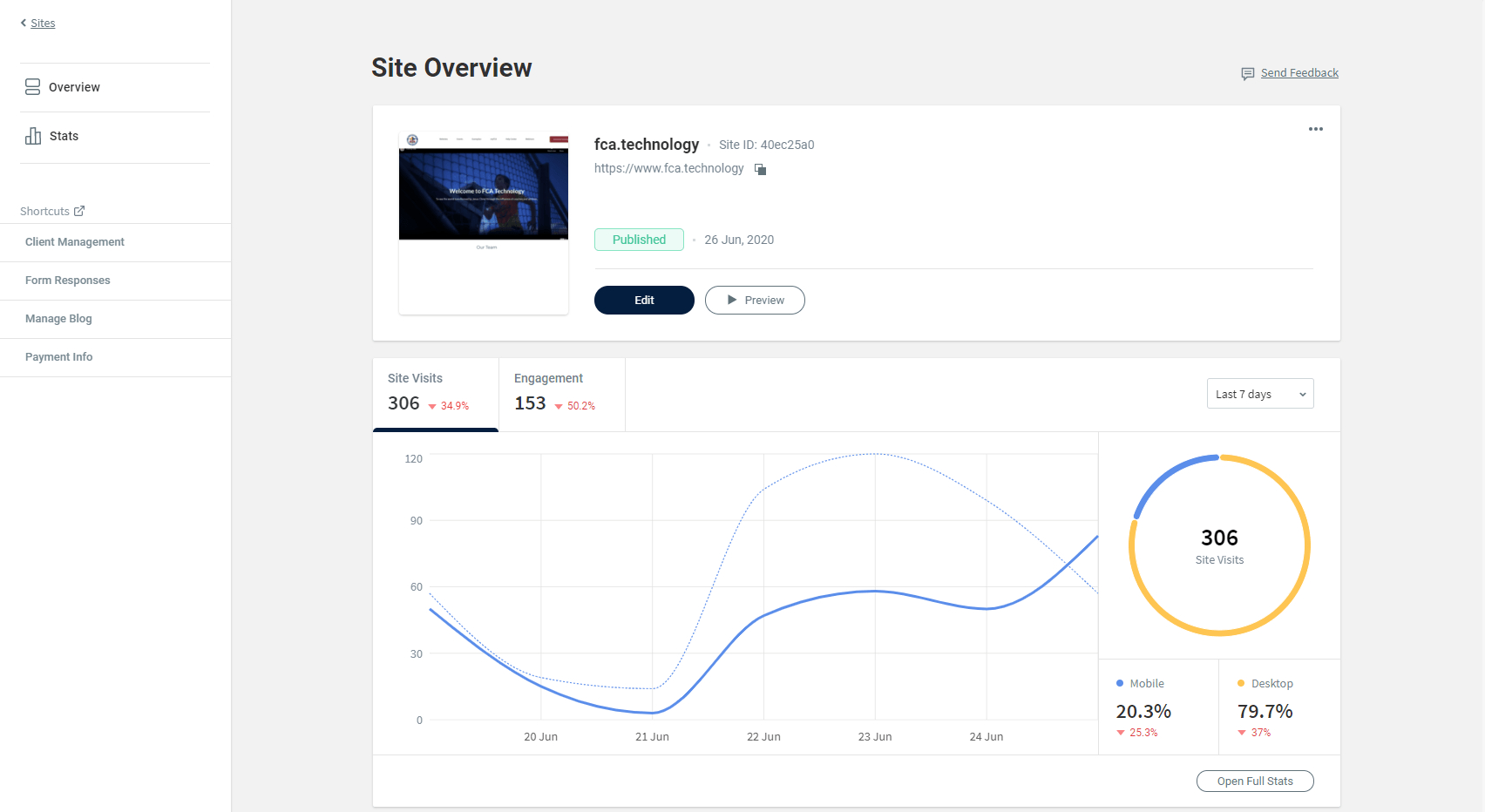Click the 25.3% mobile decrease value
The width and height of the screenshot is (1485, 812).
(1143, 733)
